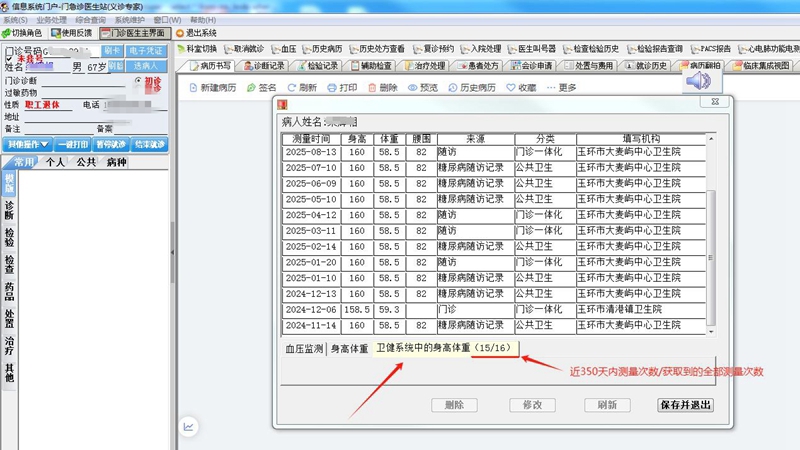
Task: Click 玉环市清港镇卫生院 cell
Action: click(641, 310)
